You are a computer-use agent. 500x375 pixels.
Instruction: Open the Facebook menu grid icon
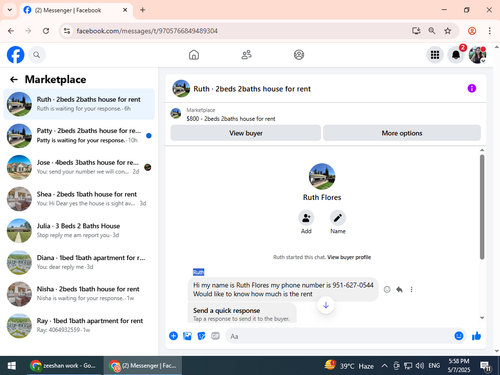435,55
